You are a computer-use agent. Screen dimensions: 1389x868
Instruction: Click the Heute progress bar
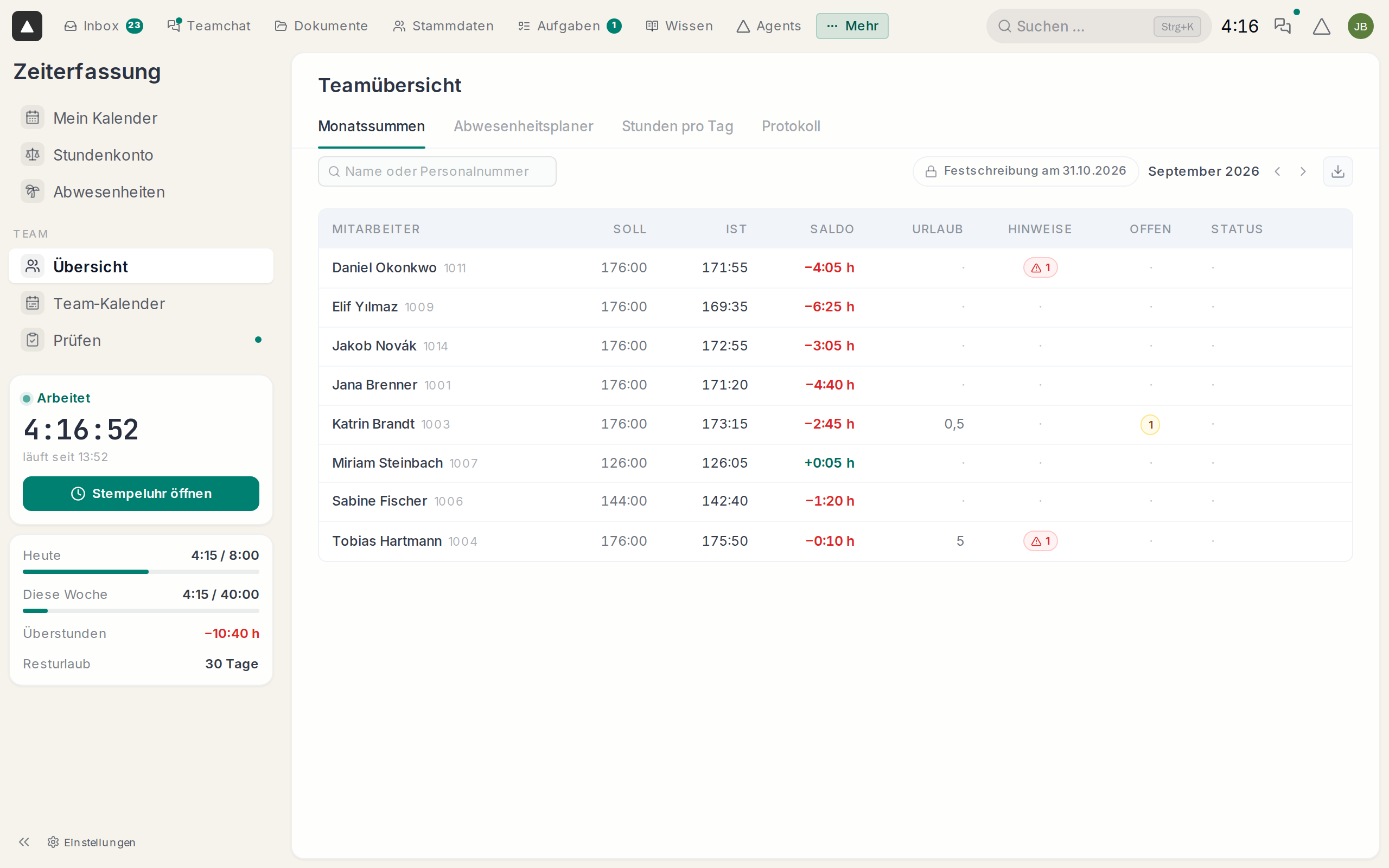[141, 572]
